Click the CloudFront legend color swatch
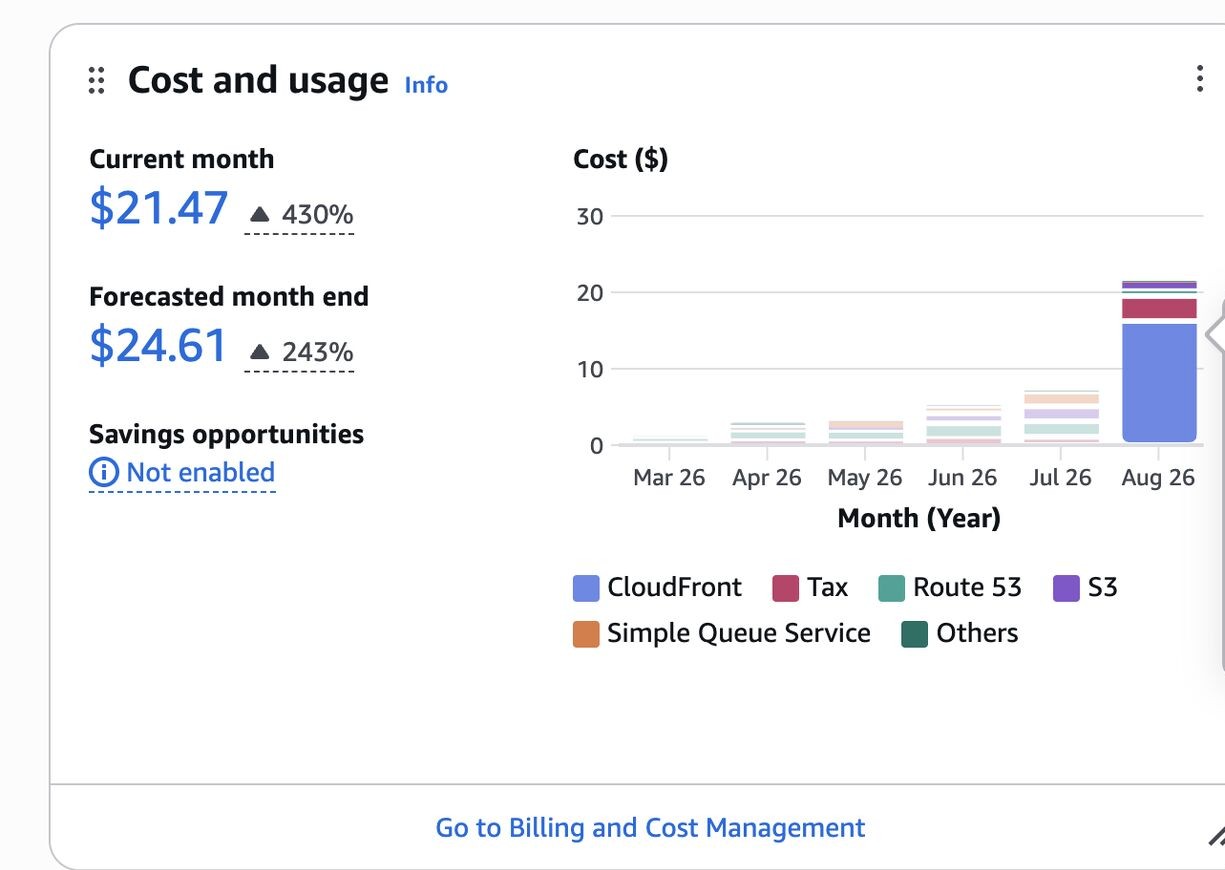The width and height of the screenshot is (1225, 870). 586,588
